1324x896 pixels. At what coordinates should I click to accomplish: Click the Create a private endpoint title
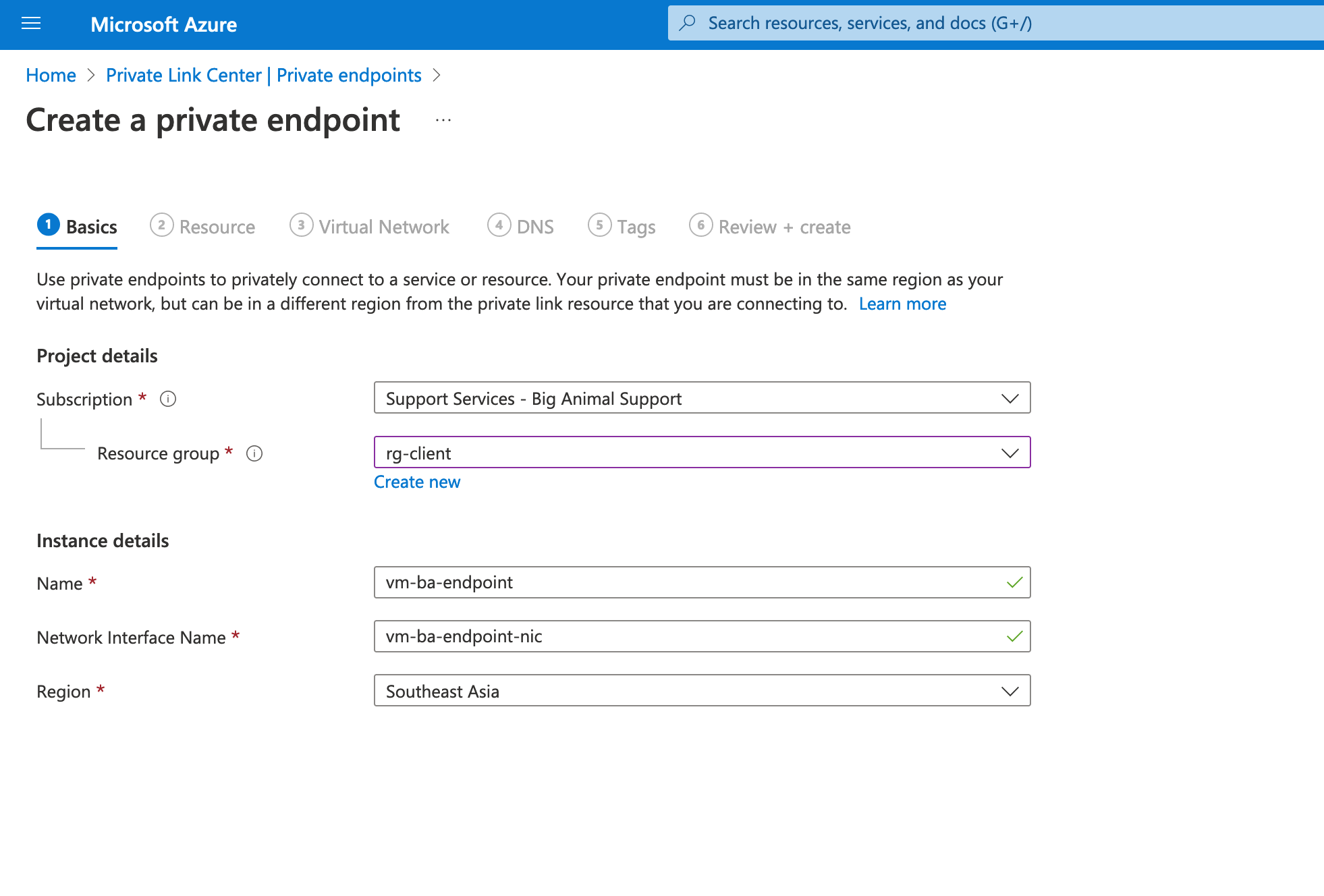point(213,120)
